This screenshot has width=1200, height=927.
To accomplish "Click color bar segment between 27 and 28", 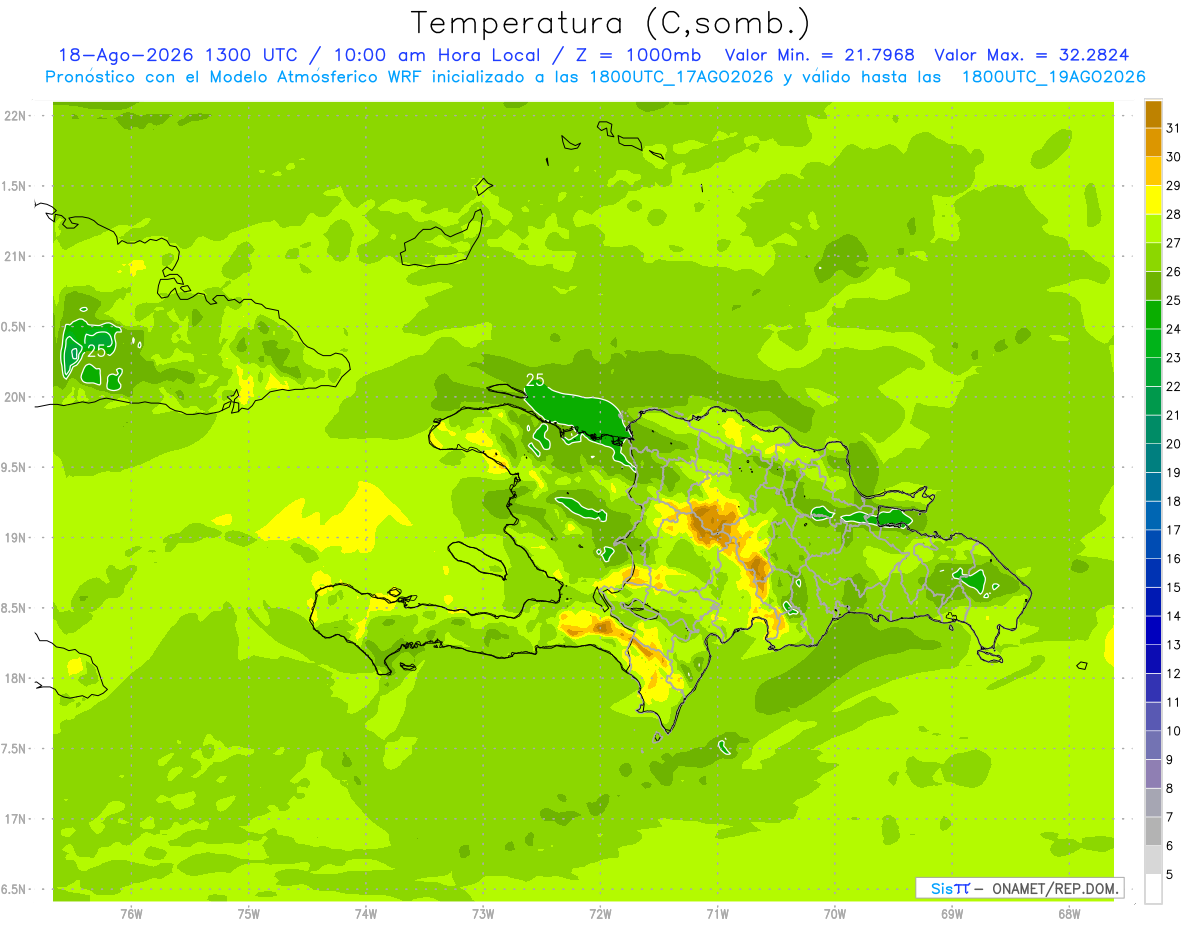I will coord(1154,228).
